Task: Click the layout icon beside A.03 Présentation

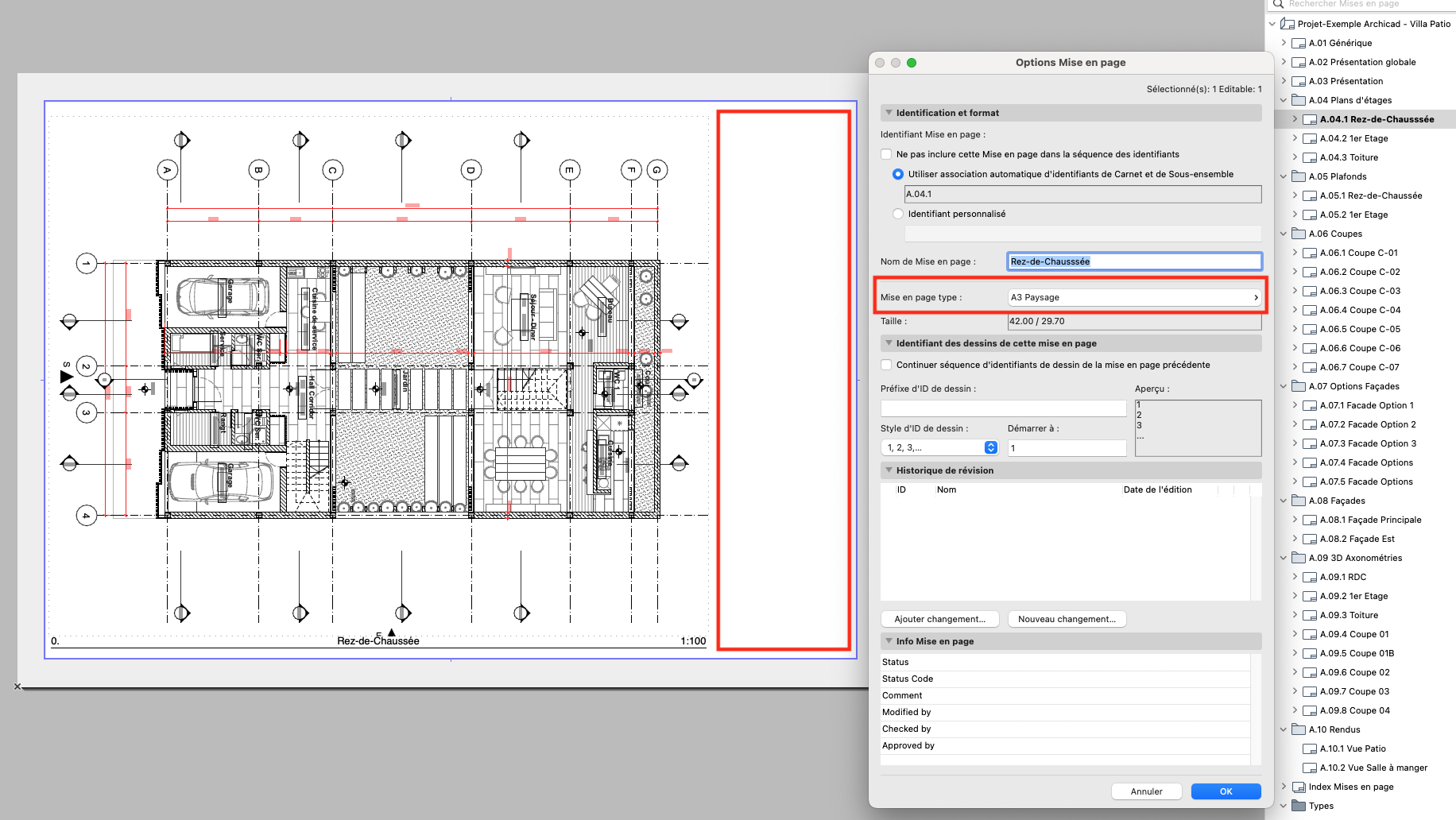Action: coord(1299,81)
